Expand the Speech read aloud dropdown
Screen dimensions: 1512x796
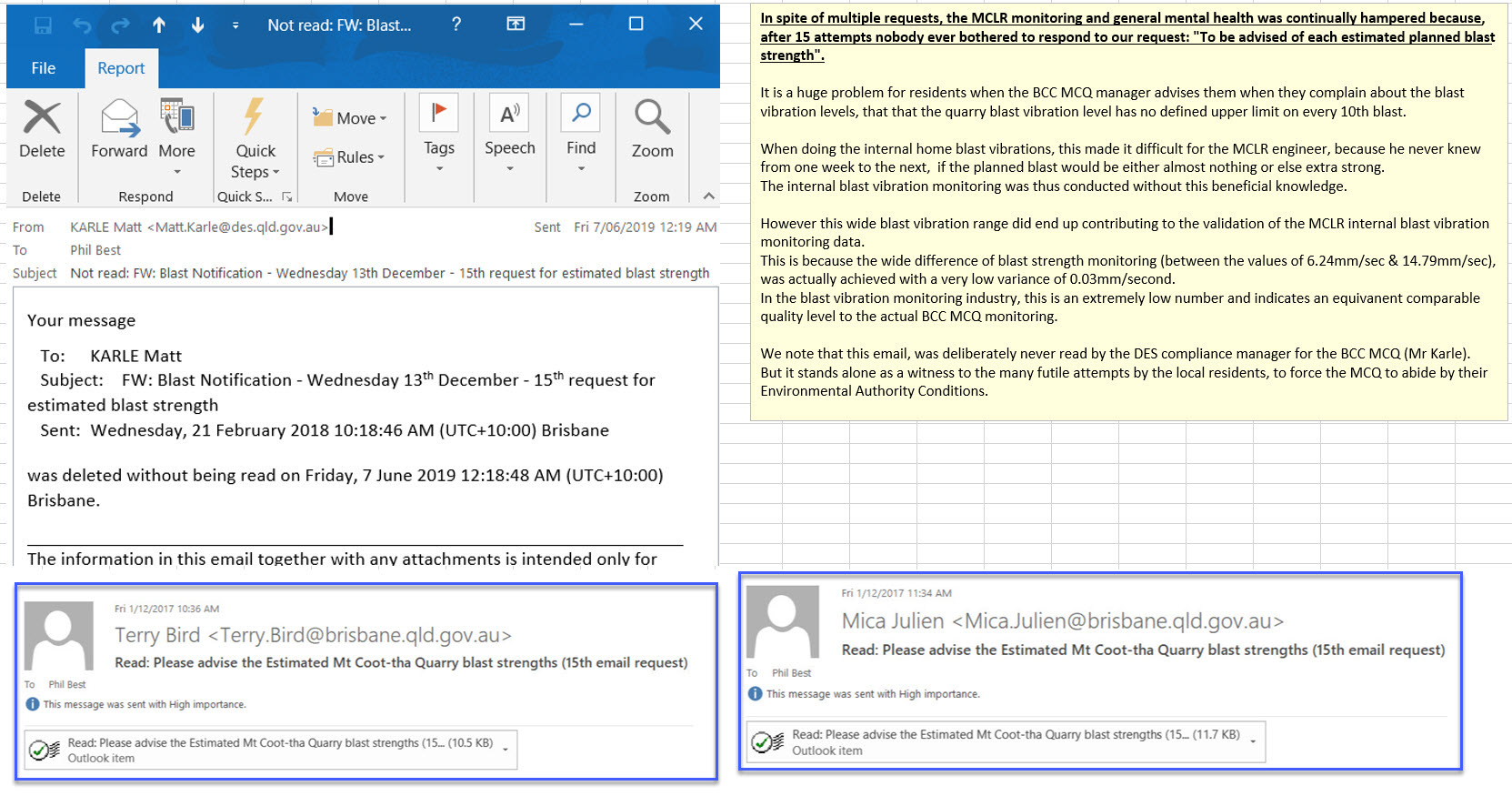(509, 132)
